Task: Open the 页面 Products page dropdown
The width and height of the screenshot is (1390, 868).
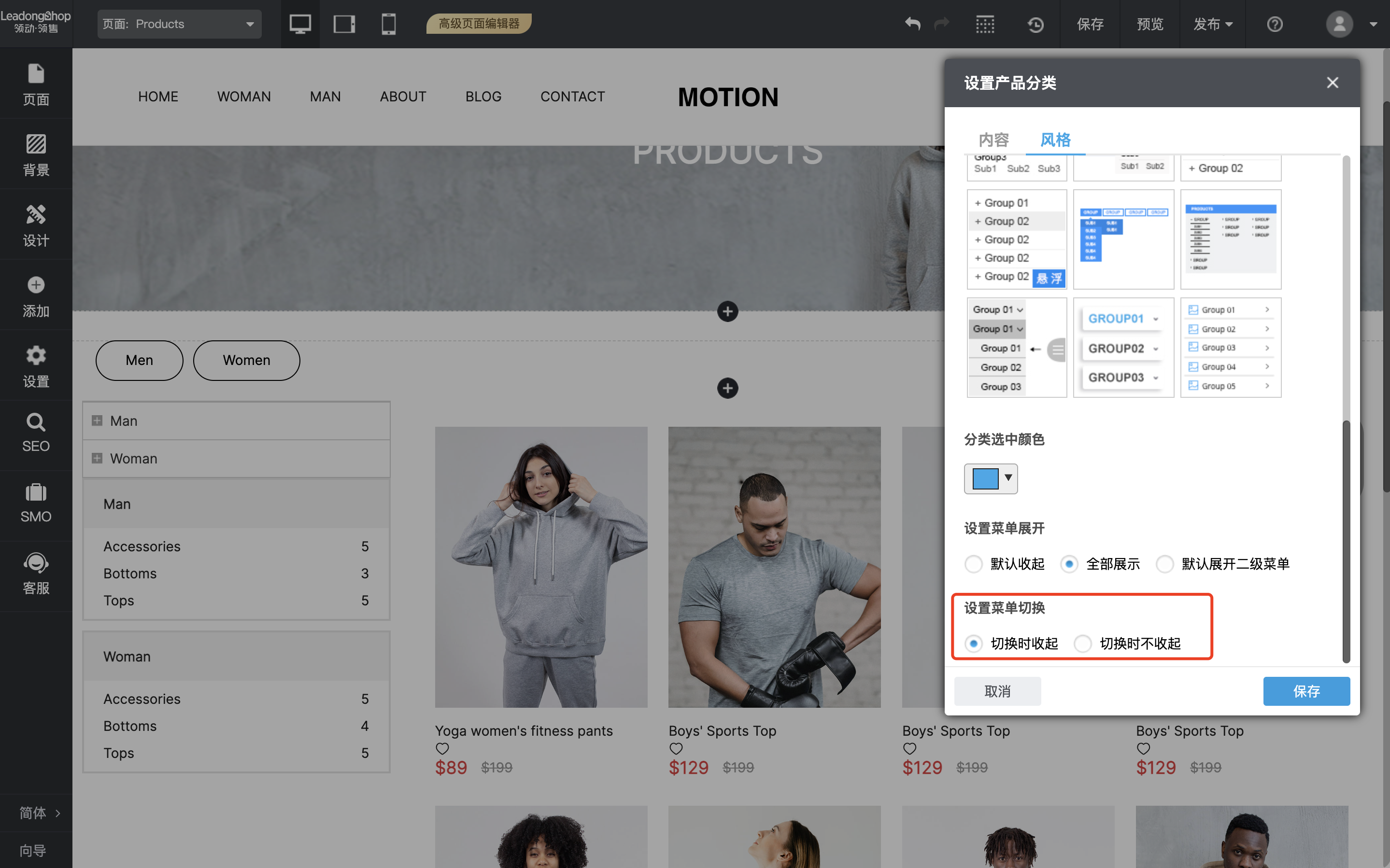Action: tap(179, 24)
